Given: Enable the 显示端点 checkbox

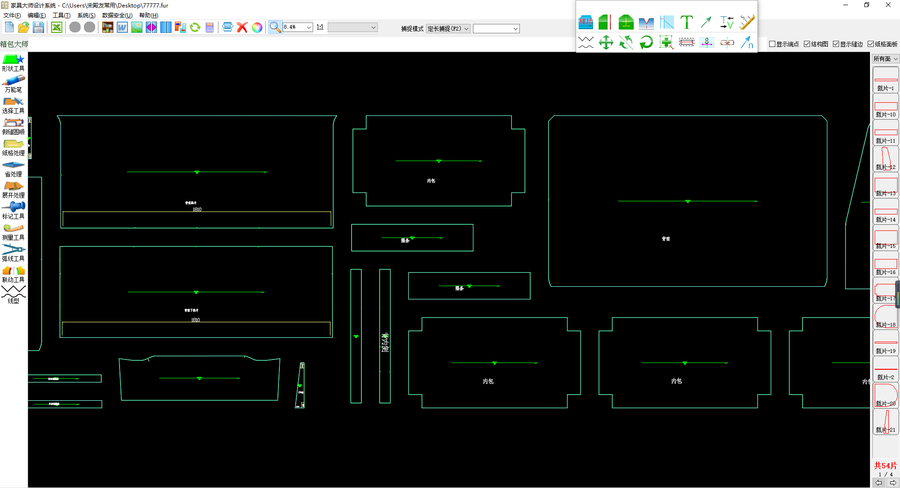Looking at the screenshot, I should pyautogui.click(x=783, y=44).
